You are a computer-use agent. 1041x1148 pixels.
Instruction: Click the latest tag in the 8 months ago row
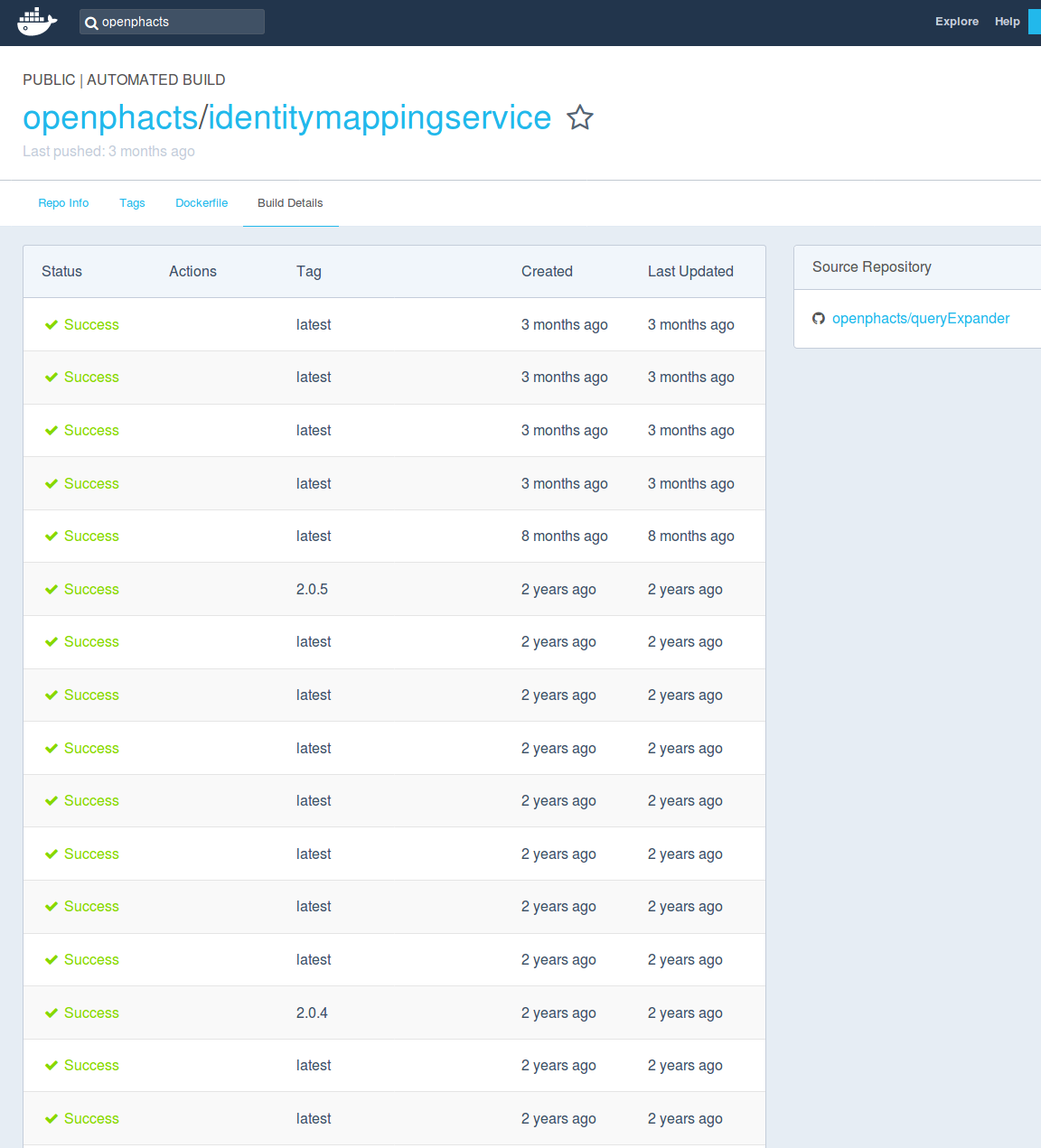pos(314,536)
